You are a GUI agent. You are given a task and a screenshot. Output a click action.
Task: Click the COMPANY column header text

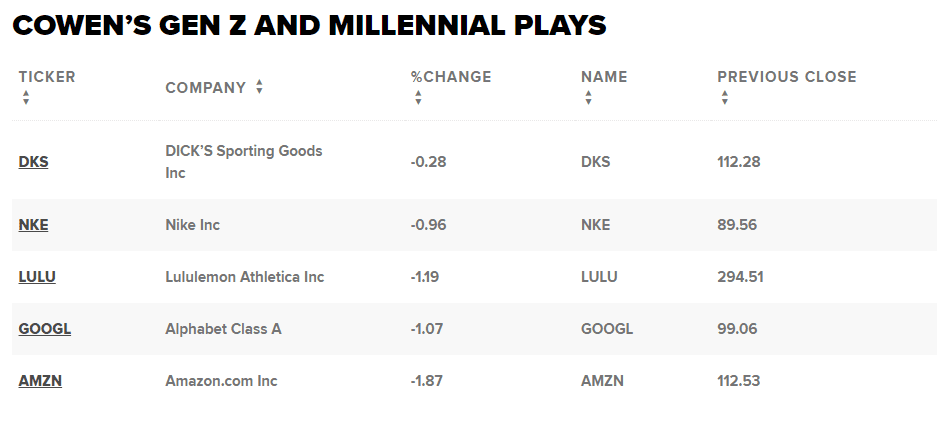coord(205,87)
